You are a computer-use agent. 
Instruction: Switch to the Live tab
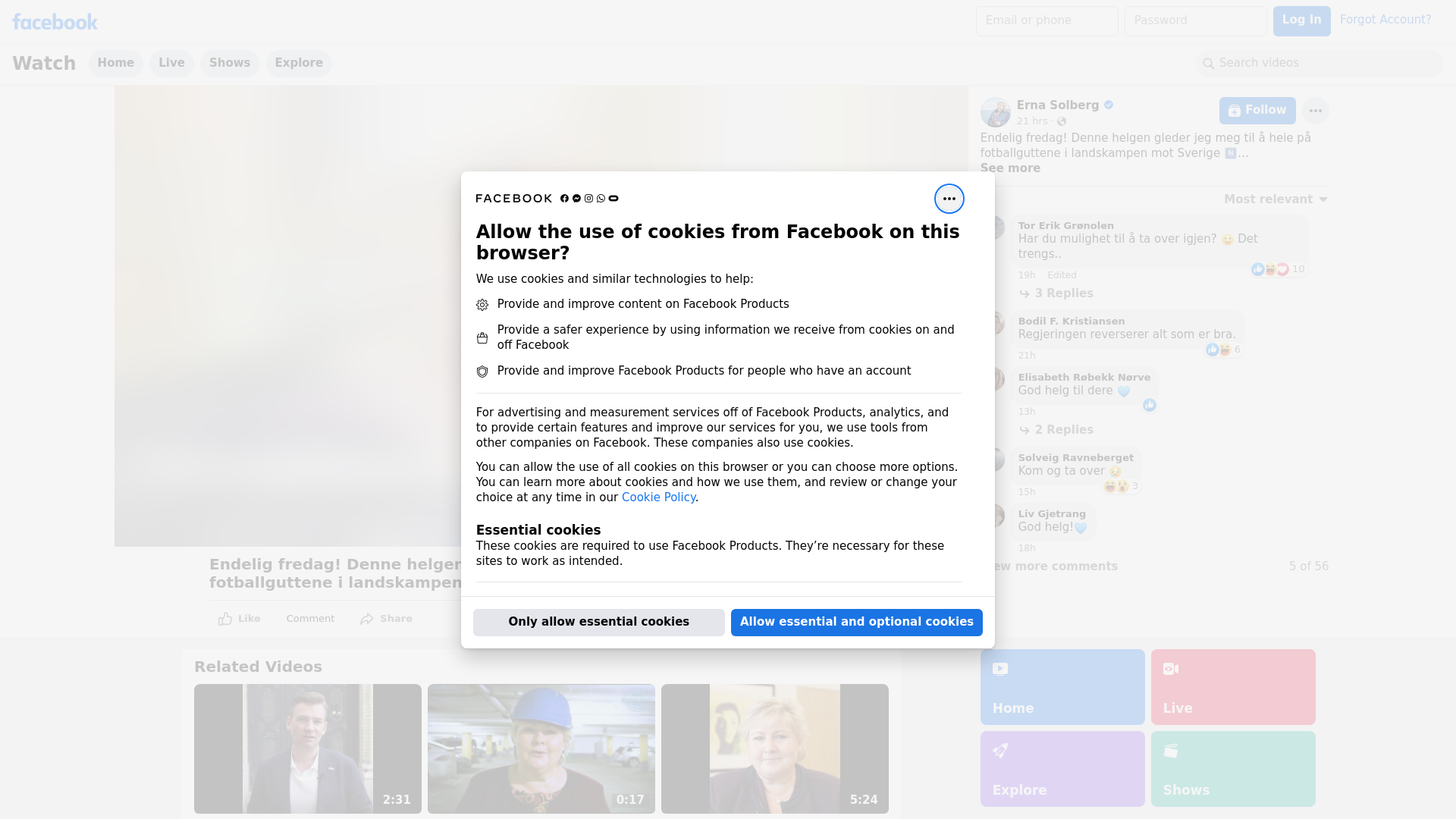coord(171,63)
